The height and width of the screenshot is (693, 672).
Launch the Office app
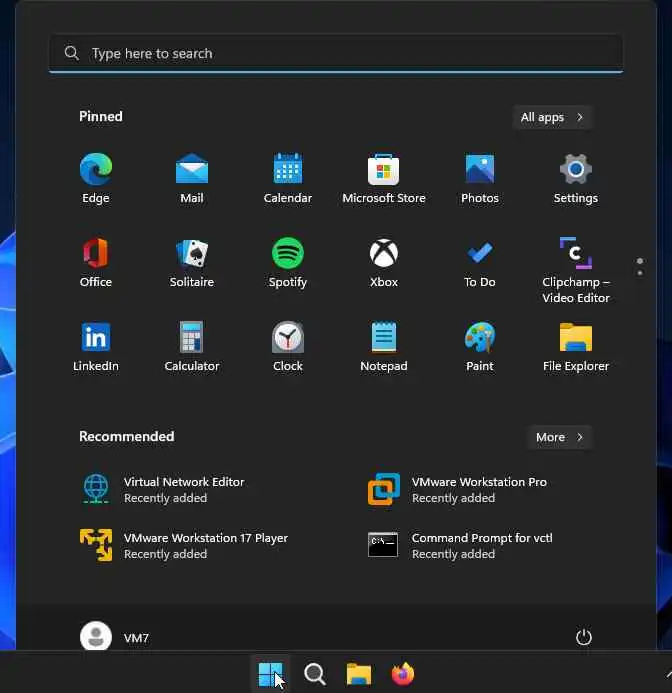(x=95, y=262)
